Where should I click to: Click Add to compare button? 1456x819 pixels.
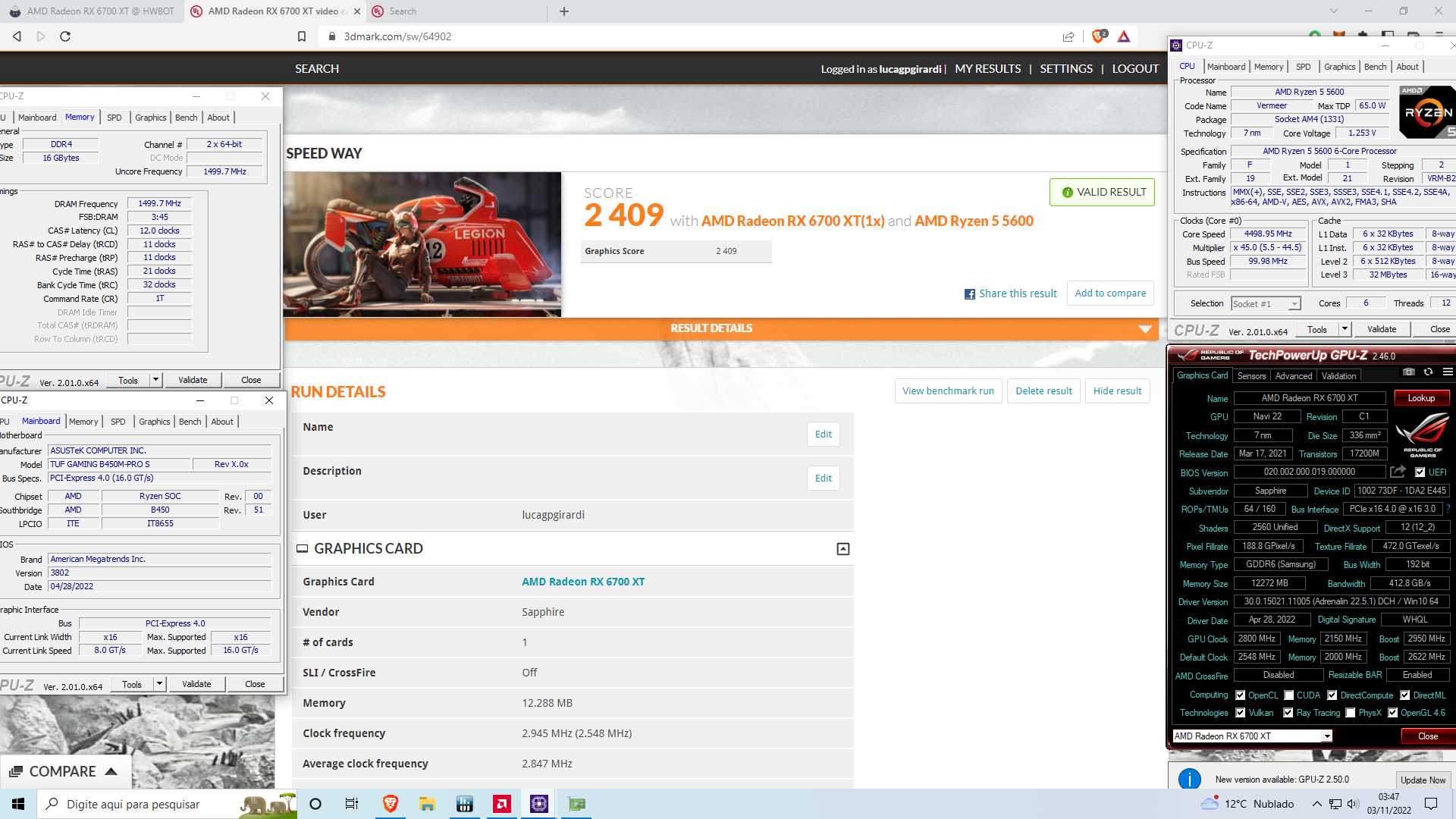(1110, 293)
